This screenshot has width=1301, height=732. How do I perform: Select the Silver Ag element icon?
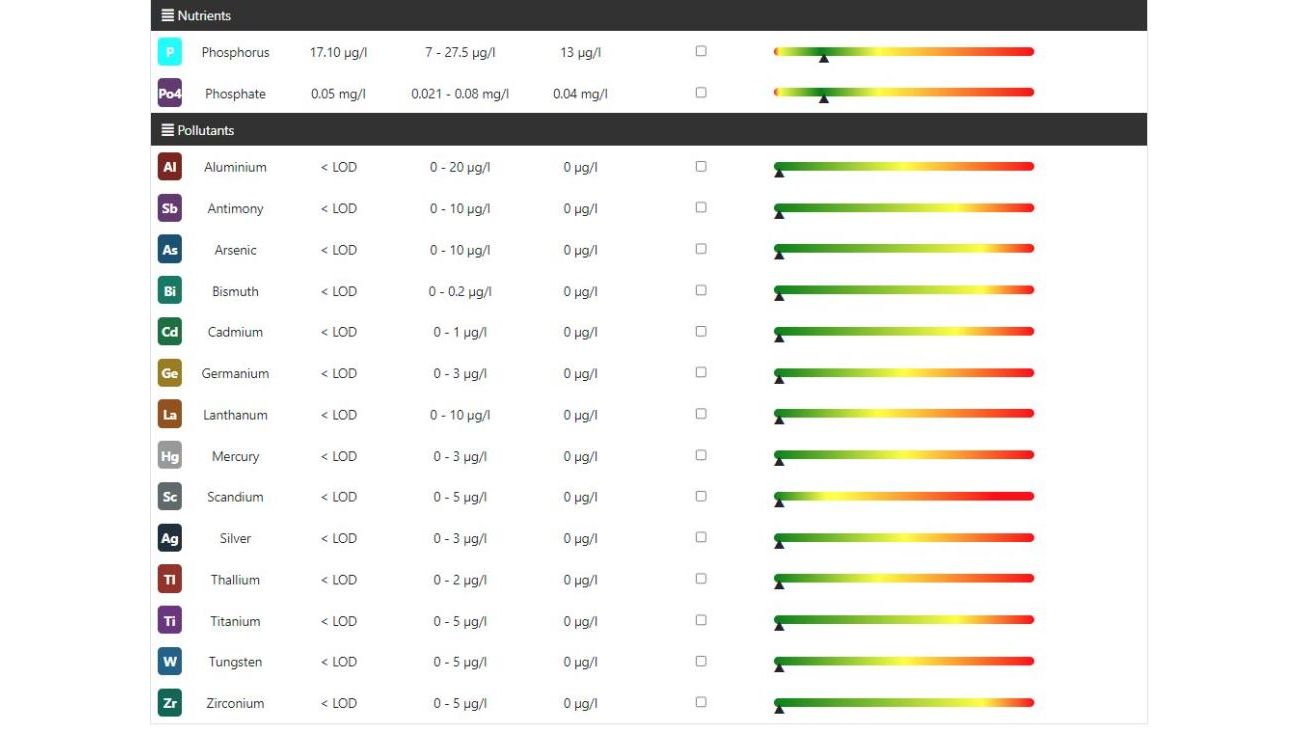(170, 538)
